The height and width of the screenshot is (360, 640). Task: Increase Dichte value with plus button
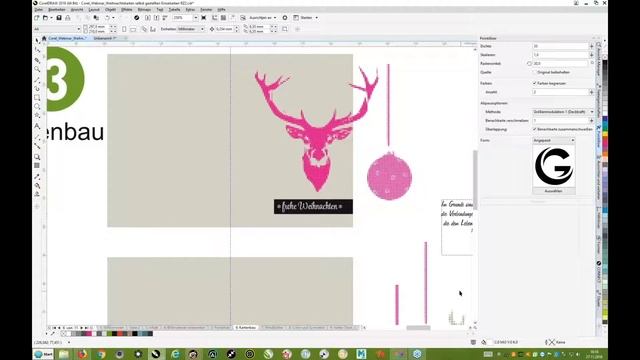coord(591,47)
